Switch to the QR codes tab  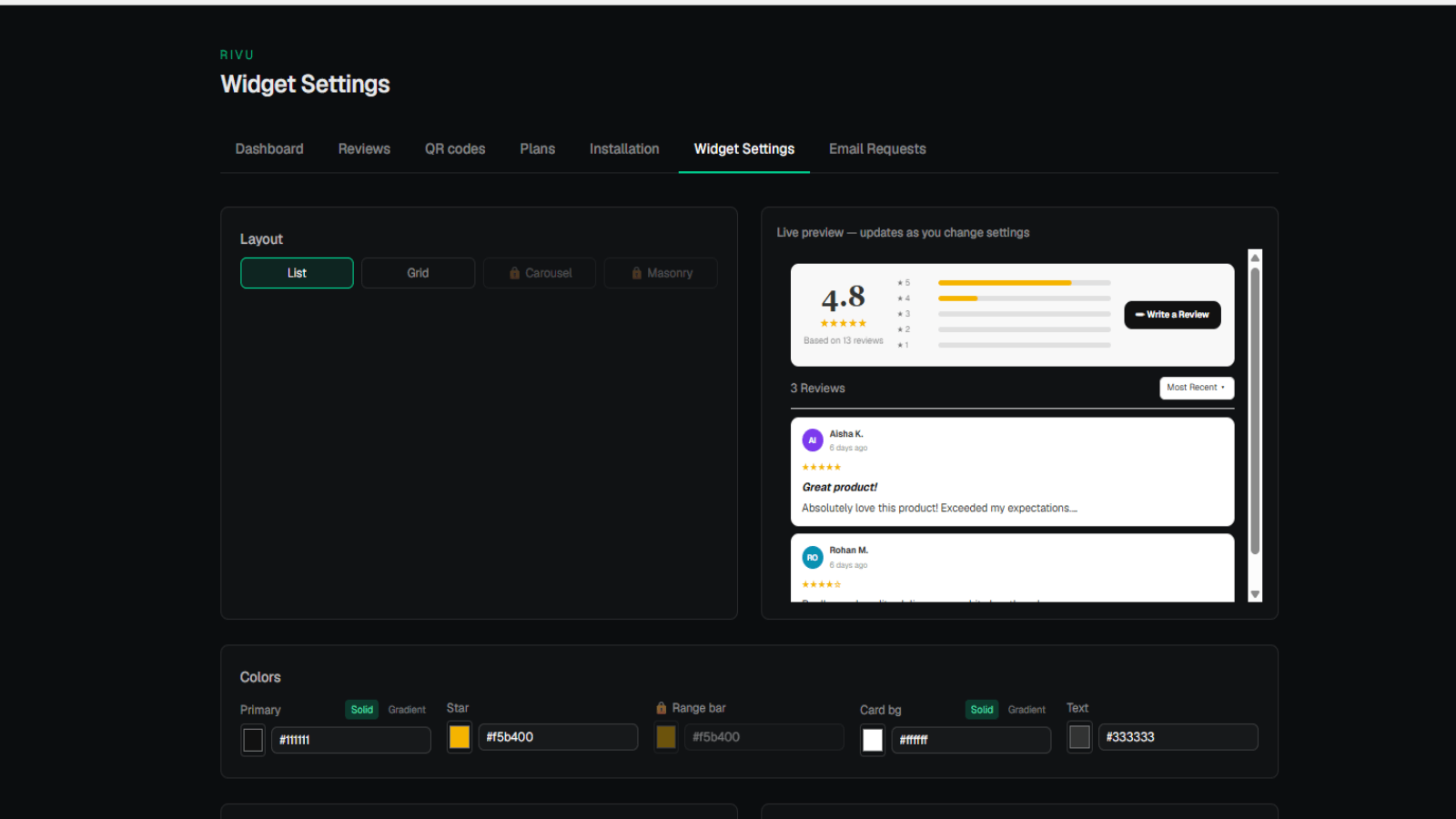(x=455, y=149)
